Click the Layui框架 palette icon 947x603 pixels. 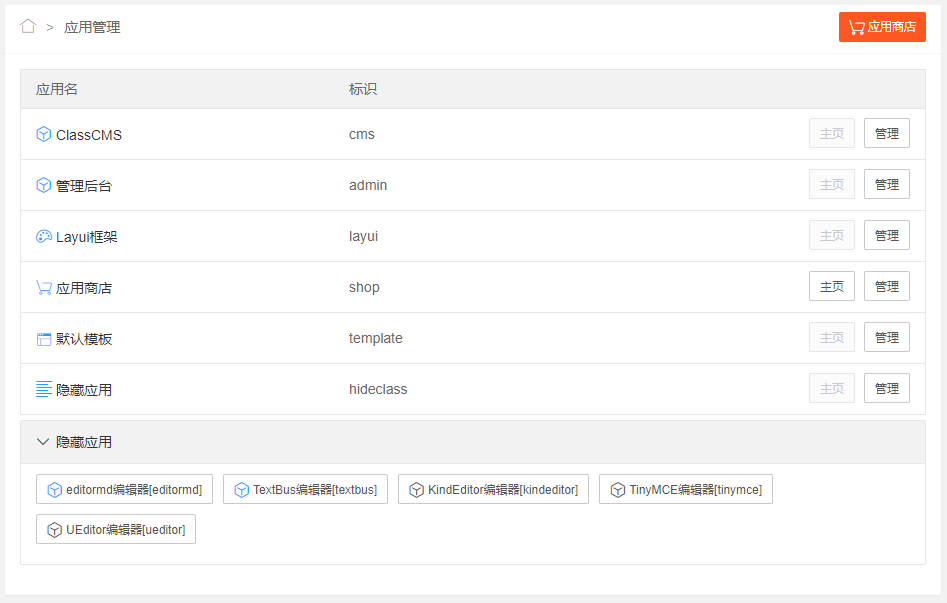click(x=43, y=236)
